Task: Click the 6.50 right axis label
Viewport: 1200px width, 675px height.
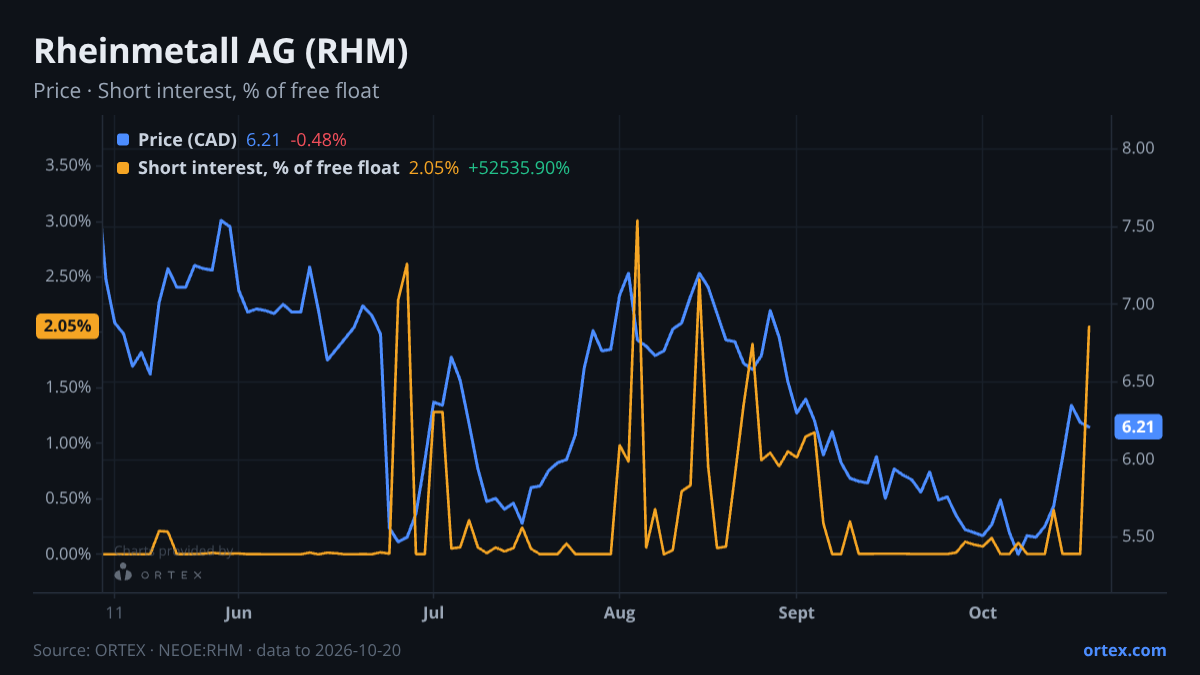Action: pyautogui.click(x=1138, y=382)
